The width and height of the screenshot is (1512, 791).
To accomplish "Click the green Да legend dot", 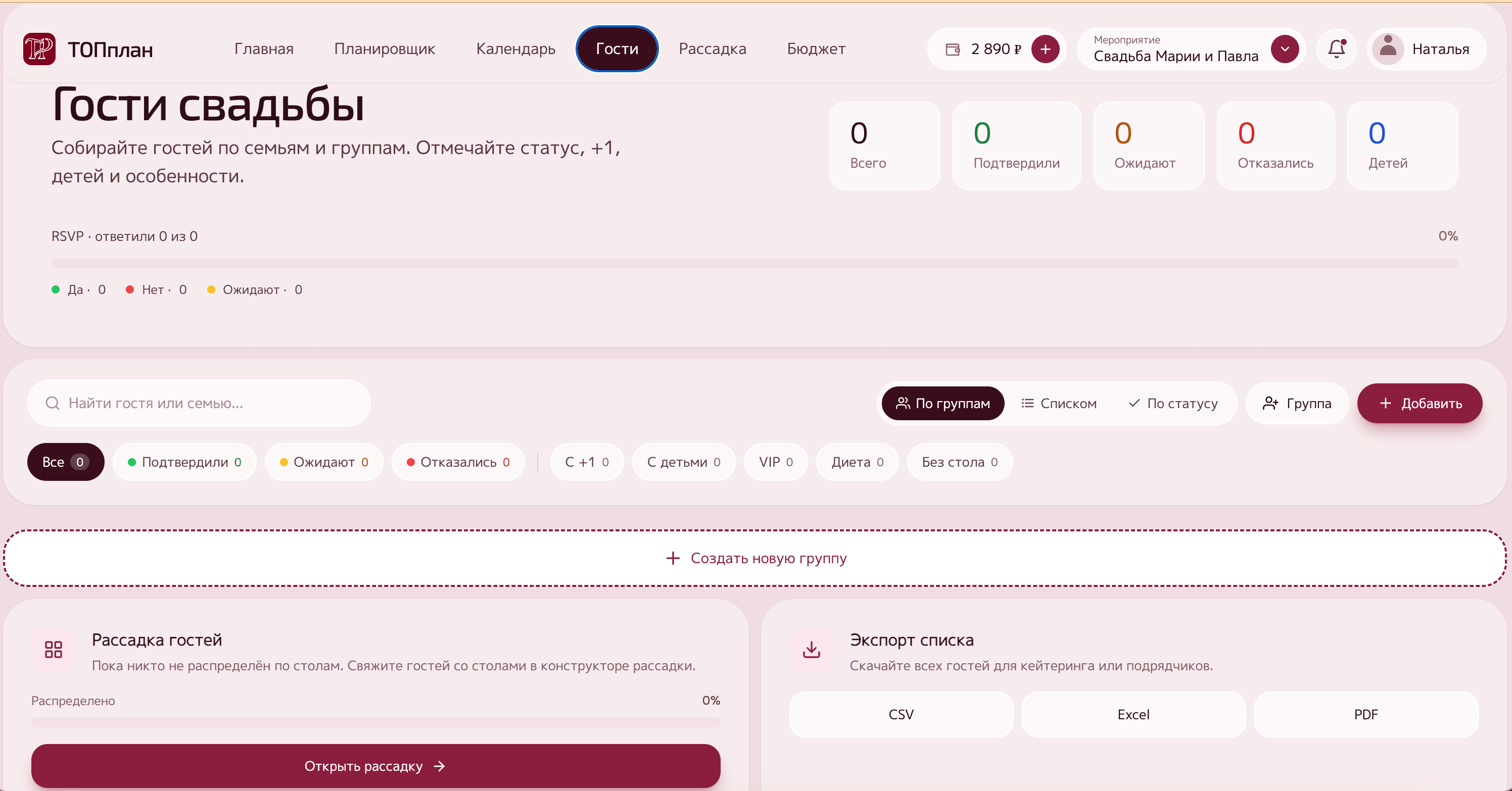I will point(56,289).
